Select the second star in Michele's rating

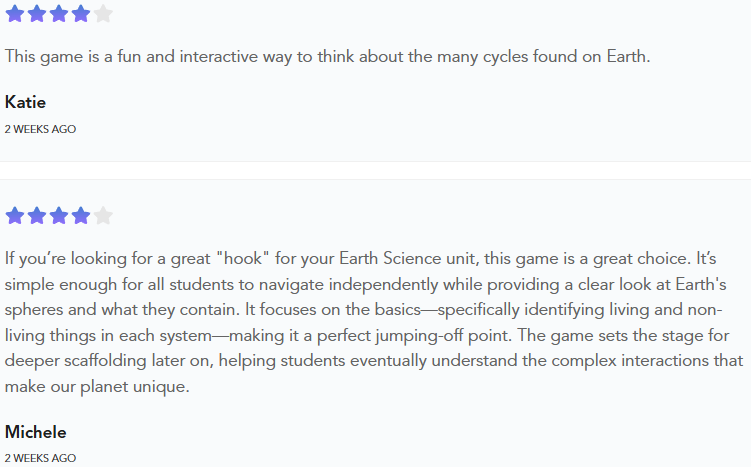pos(37,216)
